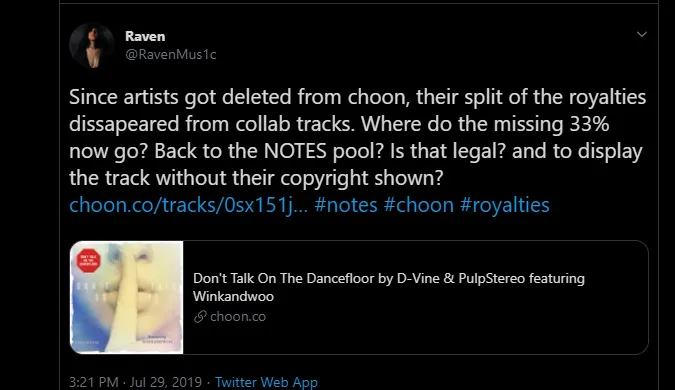Open the #choon hashtag
Image resolution: width=675 pixels, height=390 pixels.
[418, 205]
